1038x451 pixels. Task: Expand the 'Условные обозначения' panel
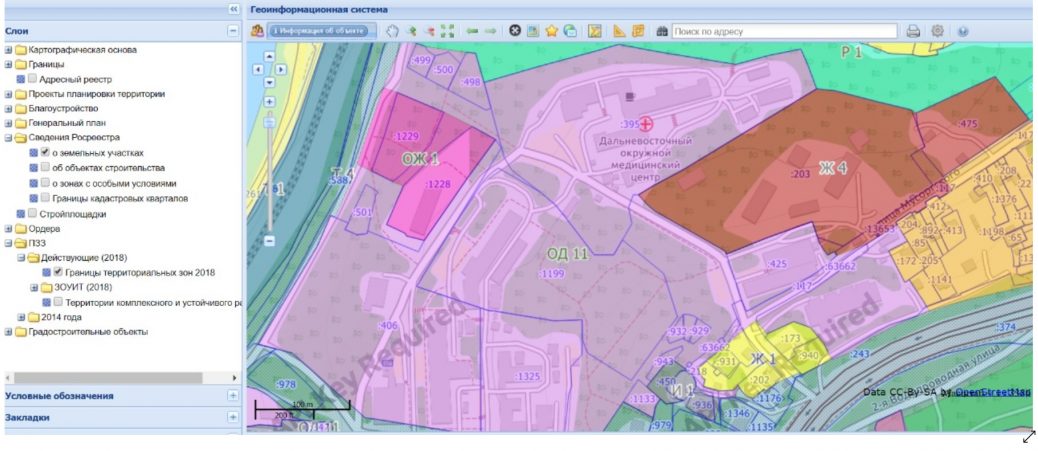click(x=233, y=395)
